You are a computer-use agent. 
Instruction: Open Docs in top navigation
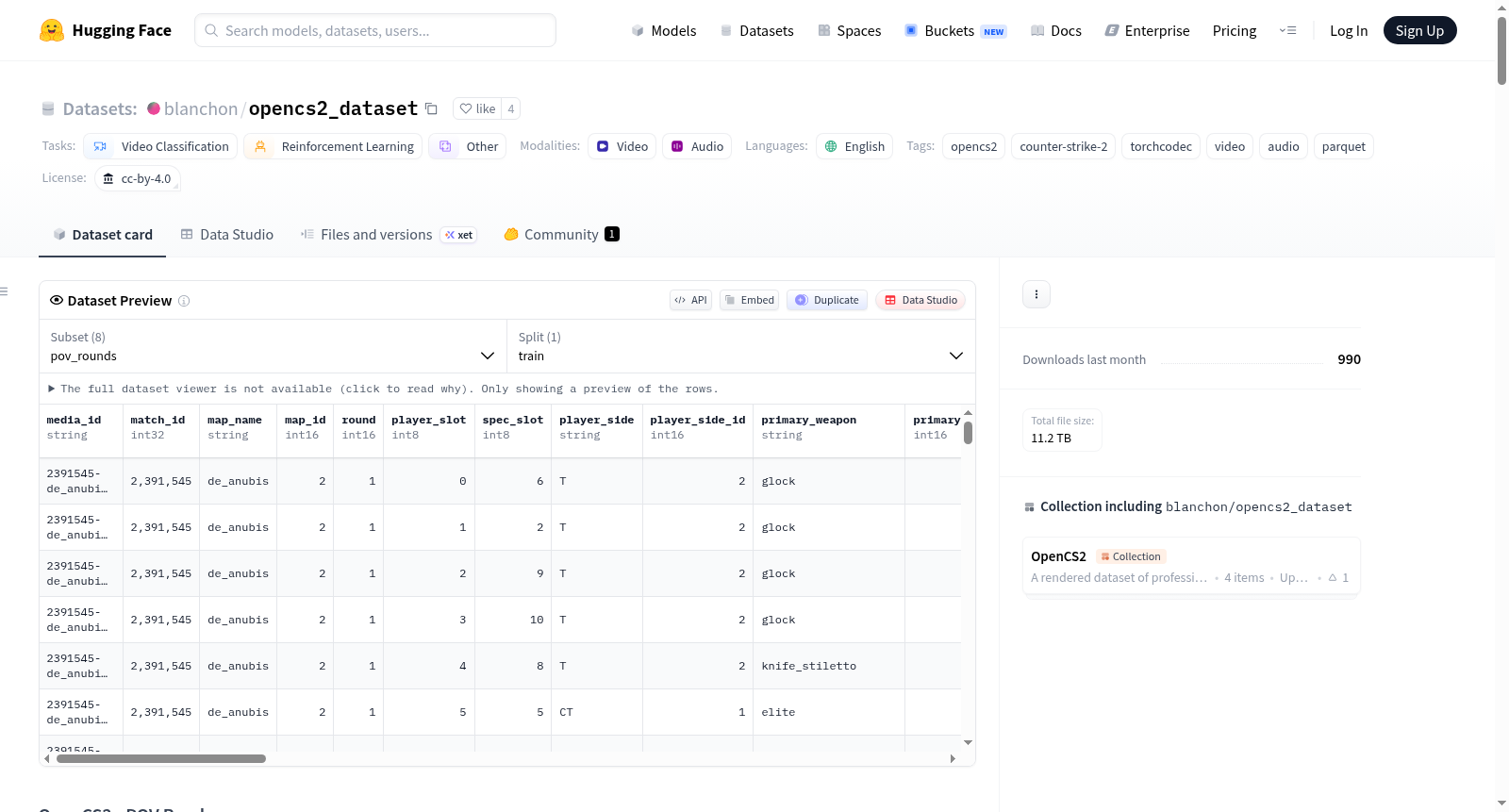1056,30
